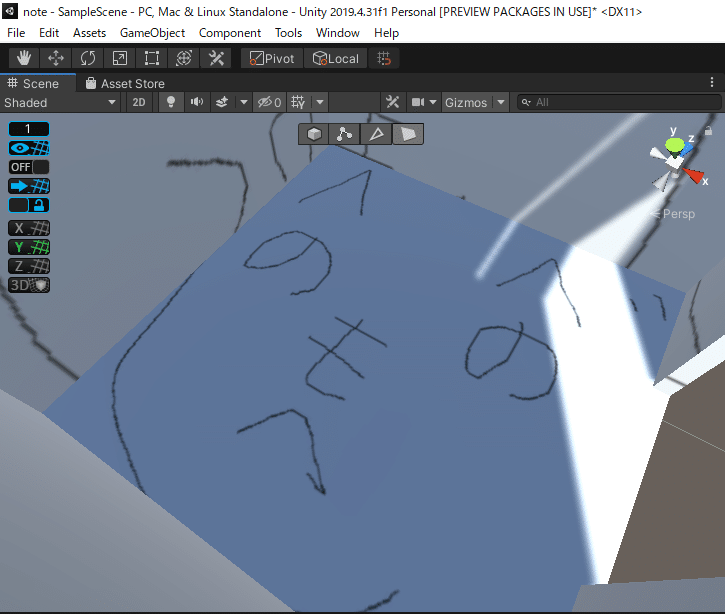Select ProBuilder edge selection mode

(376, 134)
